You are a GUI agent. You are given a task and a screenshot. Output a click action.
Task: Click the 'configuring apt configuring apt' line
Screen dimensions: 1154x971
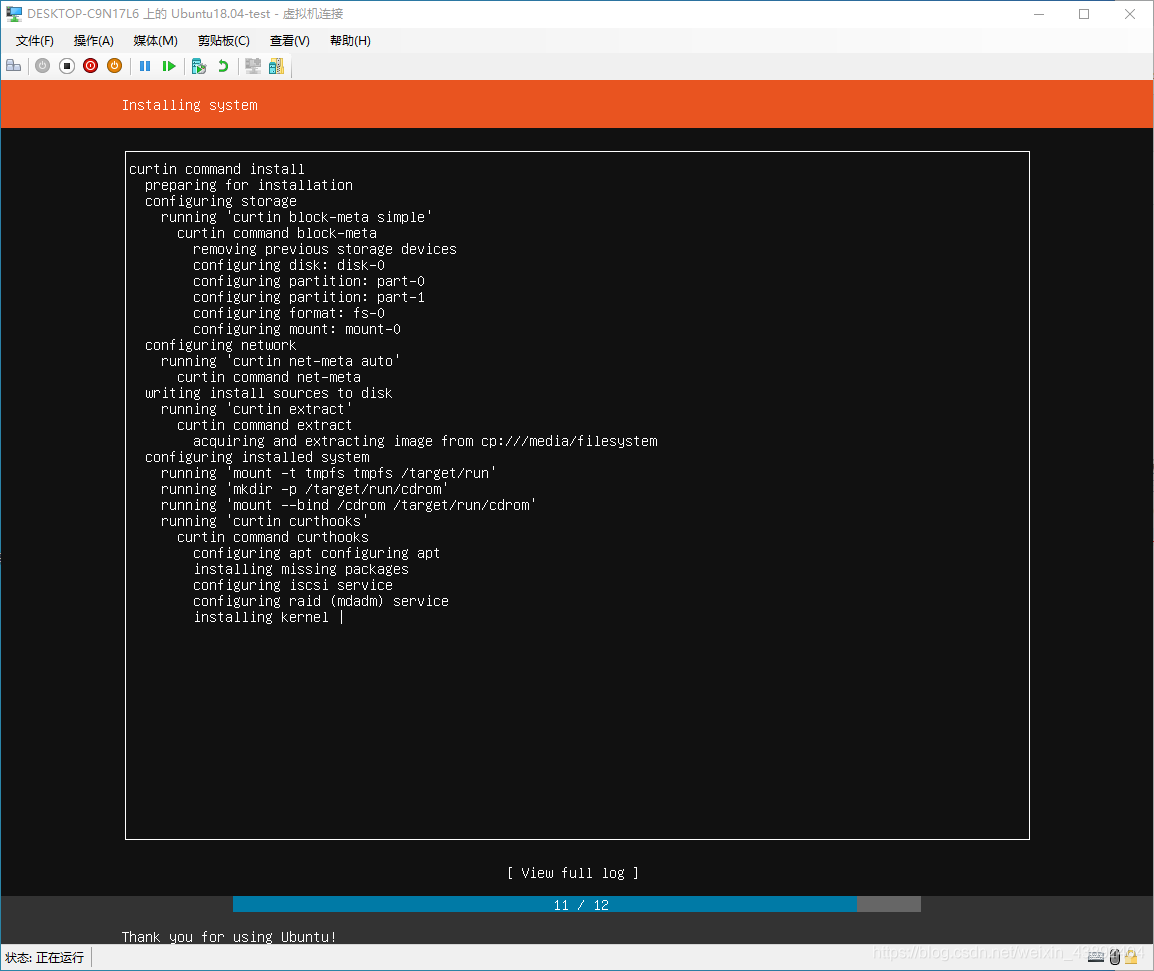316,554
